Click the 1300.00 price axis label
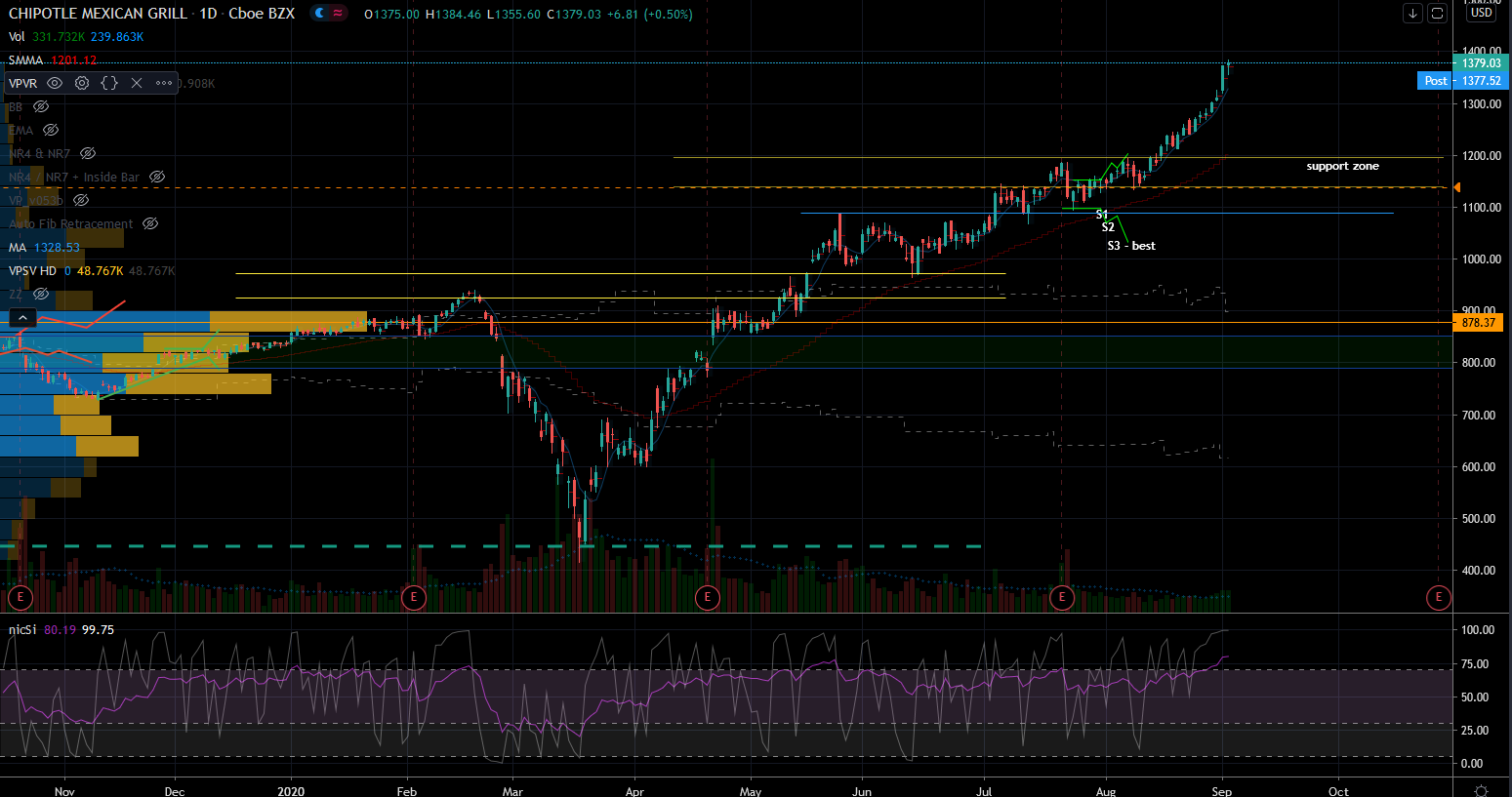1512x797 pixels. tap(1482, 104)
